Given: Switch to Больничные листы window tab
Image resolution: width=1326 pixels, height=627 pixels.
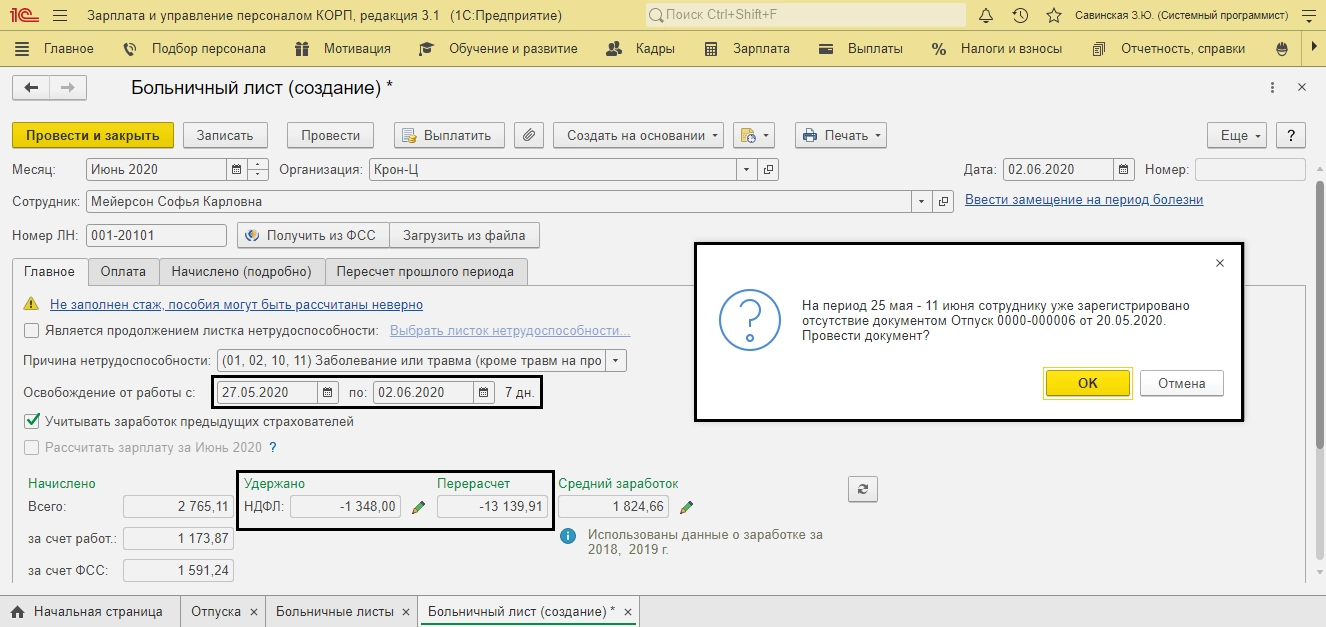Looking at the screenshot, I should (334, 611).
